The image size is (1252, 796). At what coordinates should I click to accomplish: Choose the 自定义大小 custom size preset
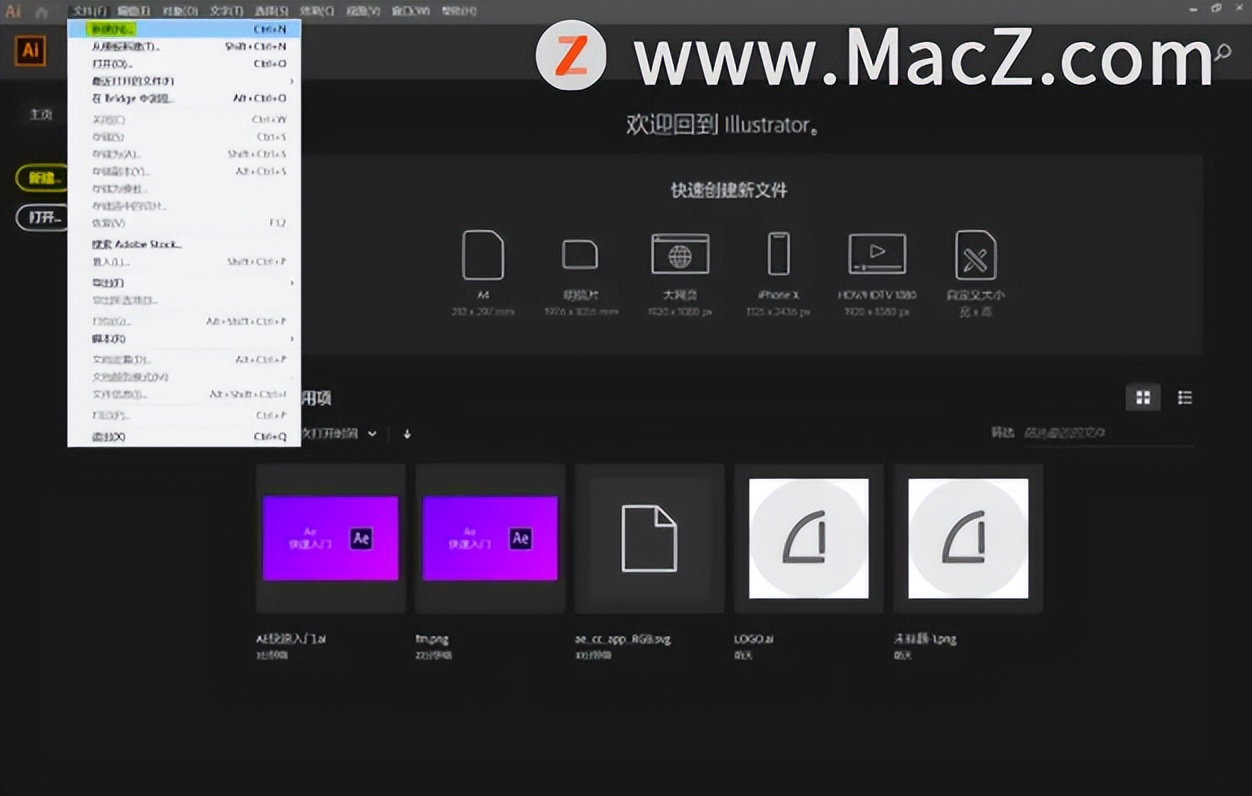point(975,255)
